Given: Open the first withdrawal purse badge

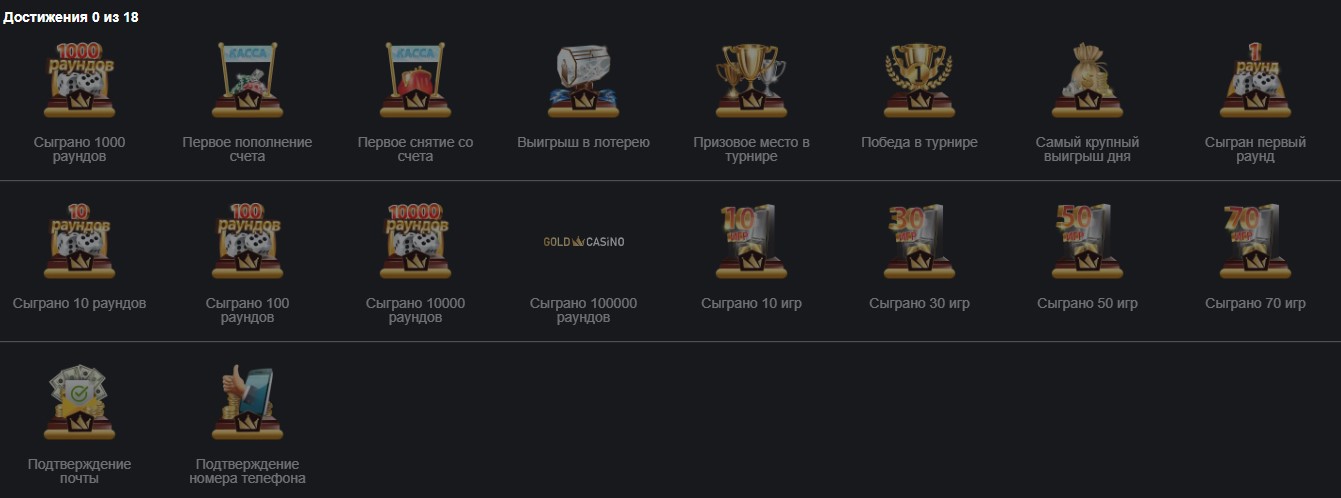Looking at the screenshot, I should [x=415, y=80].
